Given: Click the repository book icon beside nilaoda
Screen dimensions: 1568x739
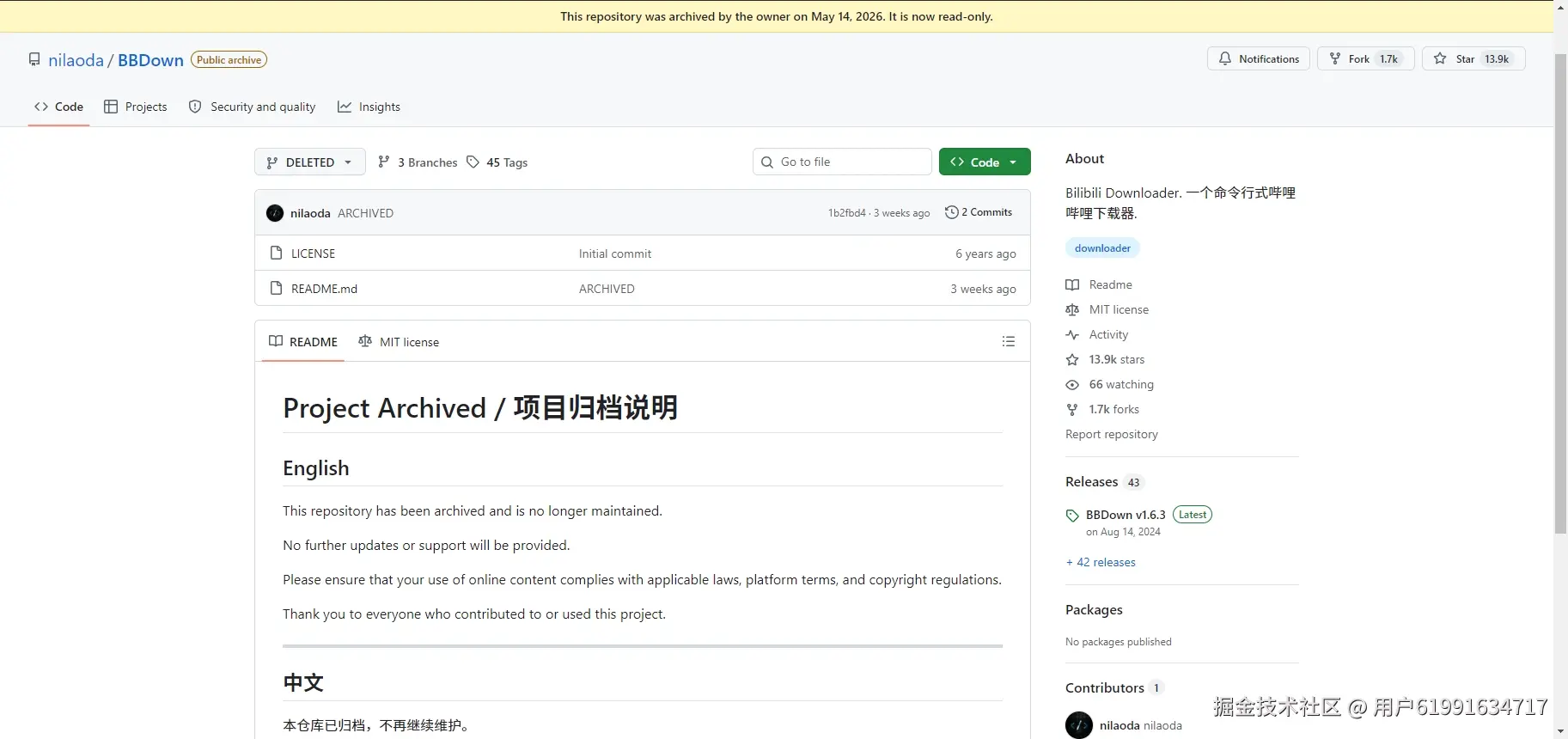Looking at the screenshot, I should pyautogui.click(x=34, y=59).
